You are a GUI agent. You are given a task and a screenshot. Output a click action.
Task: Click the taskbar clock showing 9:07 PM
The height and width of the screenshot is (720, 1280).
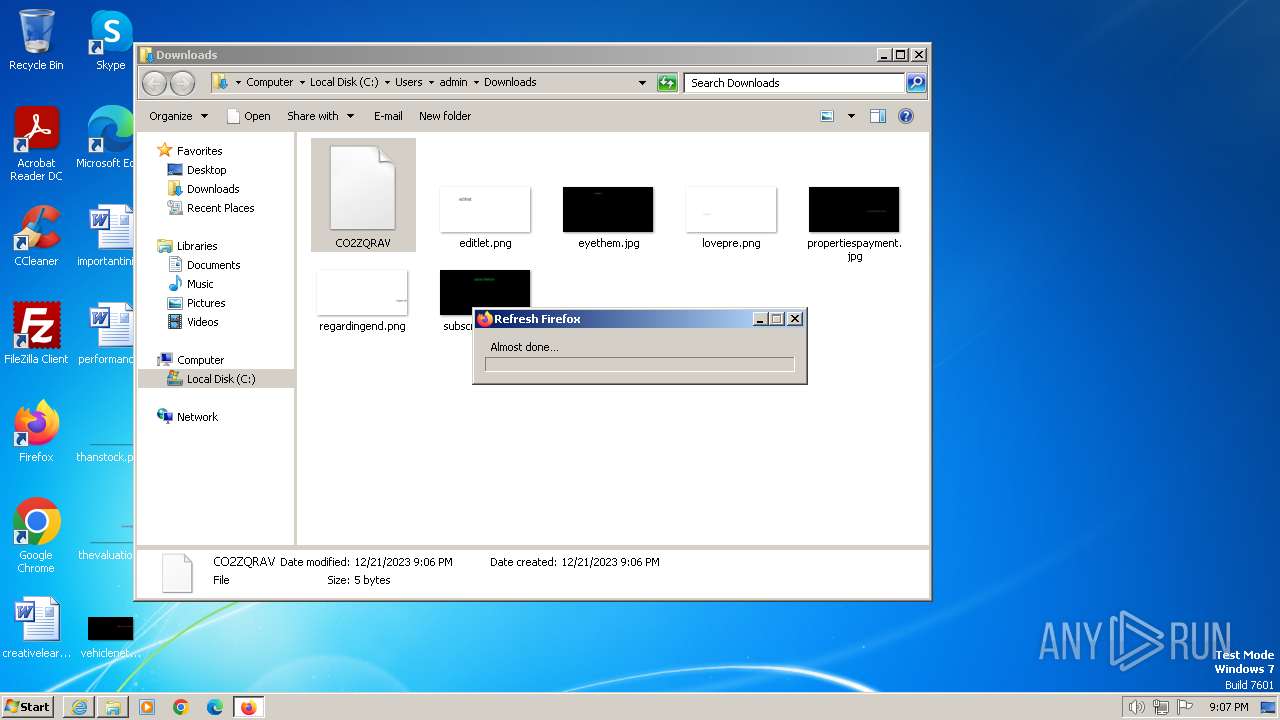pos(1228,707)
